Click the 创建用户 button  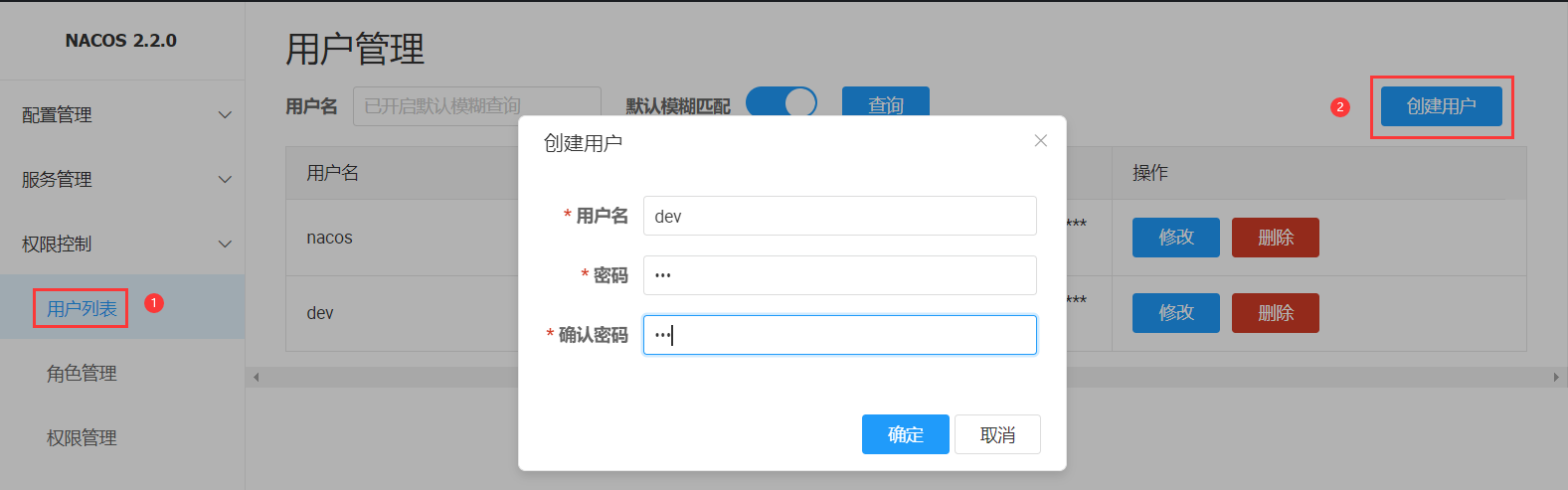[x=1441, y=106]
